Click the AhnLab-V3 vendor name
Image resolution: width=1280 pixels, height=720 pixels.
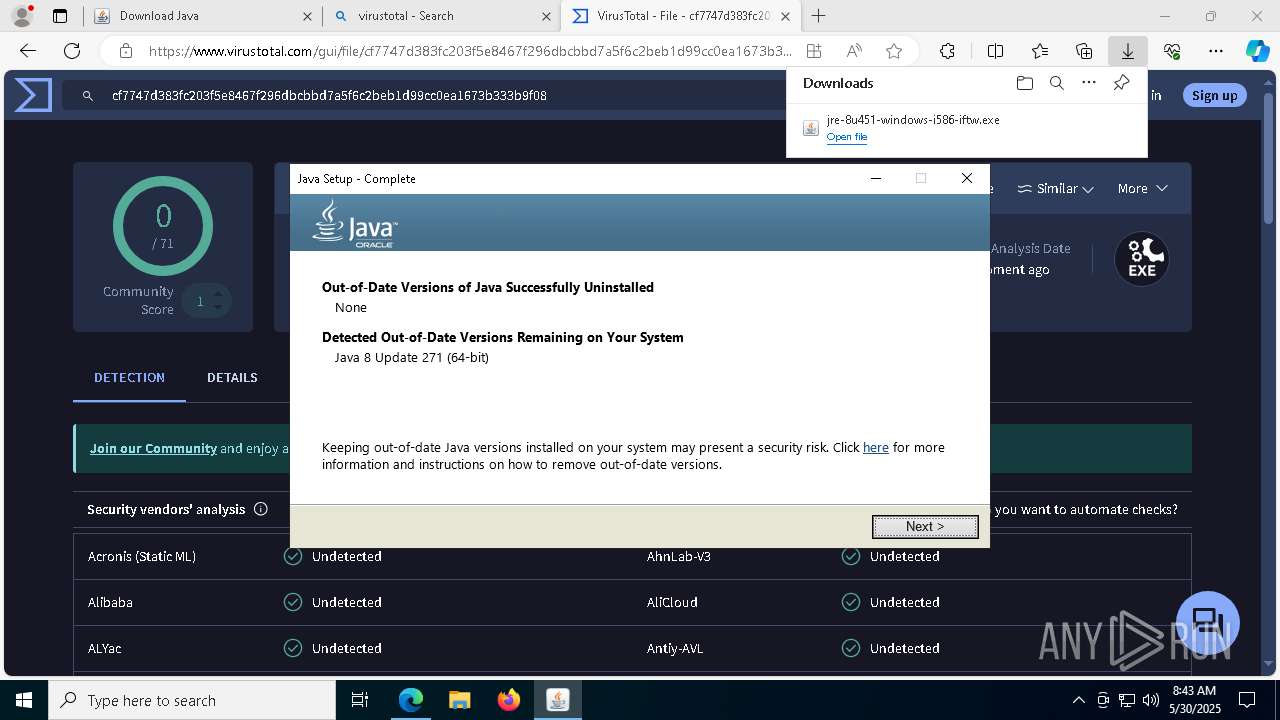(x=679, y=556)
